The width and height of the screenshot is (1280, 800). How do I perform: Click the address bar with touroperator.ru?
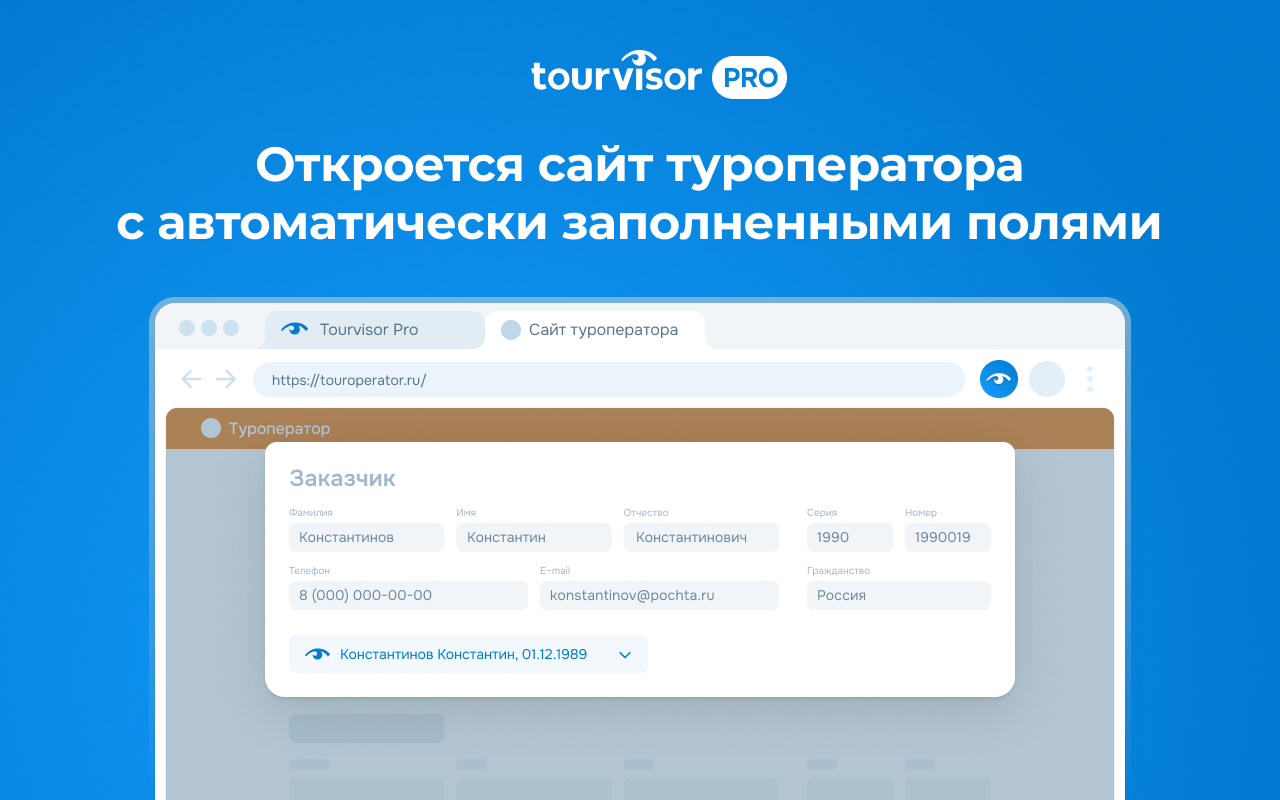point(608,380)
